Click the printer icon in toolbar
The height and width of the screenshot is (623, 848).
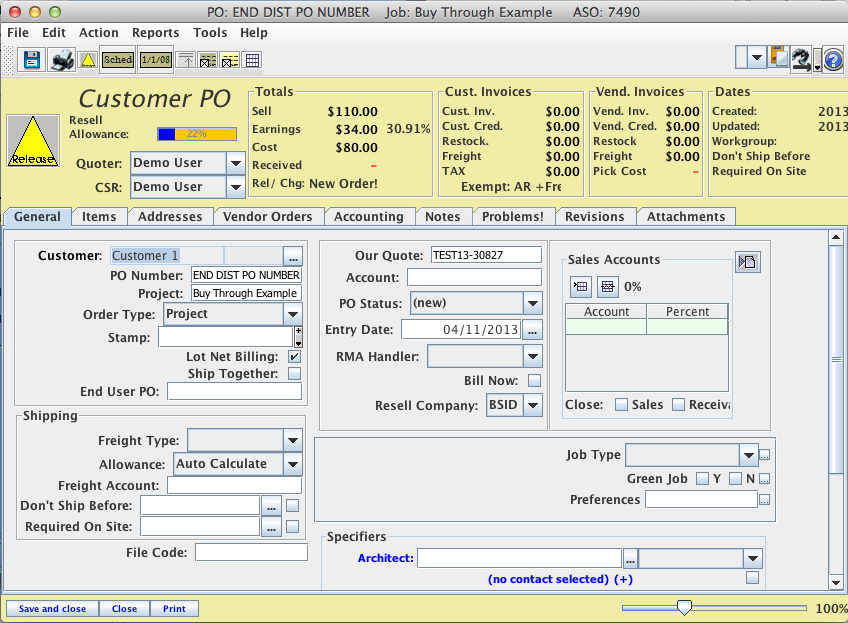click(62, 60)
